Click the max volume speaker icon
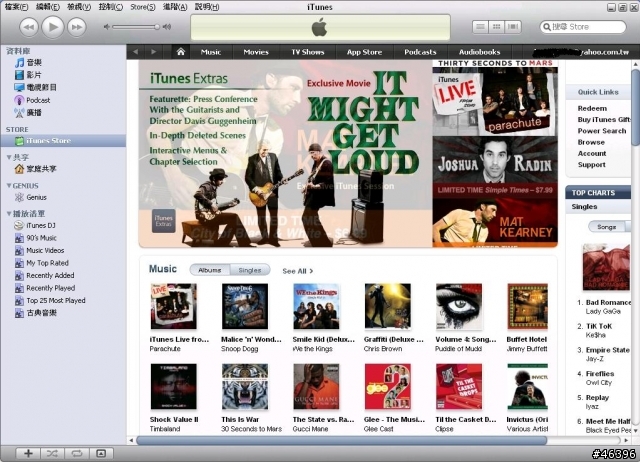This screenshot has height=462, width=640. point(167,27)
